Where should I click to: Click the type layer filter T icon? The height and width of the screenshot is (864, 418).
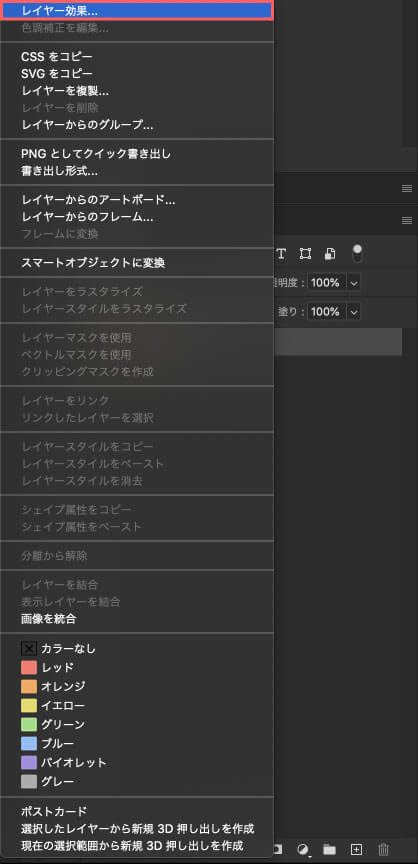click(281, 253)
